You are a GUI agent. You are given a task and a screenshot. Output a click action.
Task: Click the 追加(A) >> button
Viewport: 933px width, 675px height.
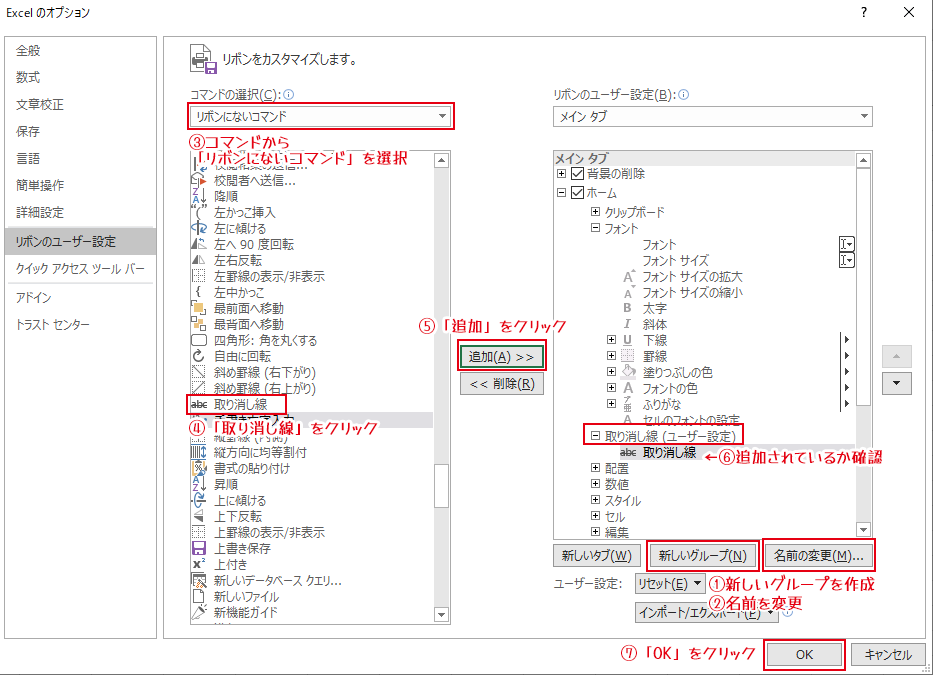501,357
